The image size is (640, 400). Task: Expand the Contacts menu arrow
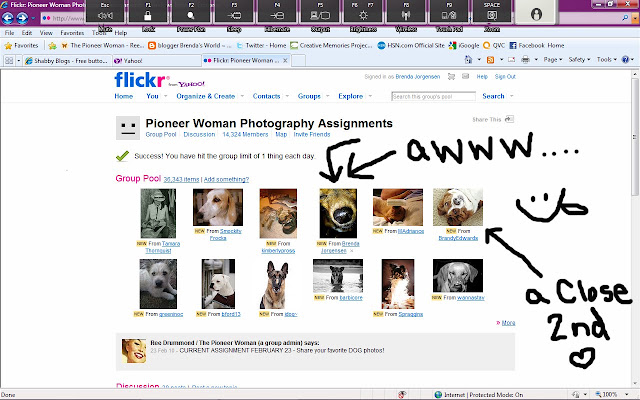[x=287, y=96]
